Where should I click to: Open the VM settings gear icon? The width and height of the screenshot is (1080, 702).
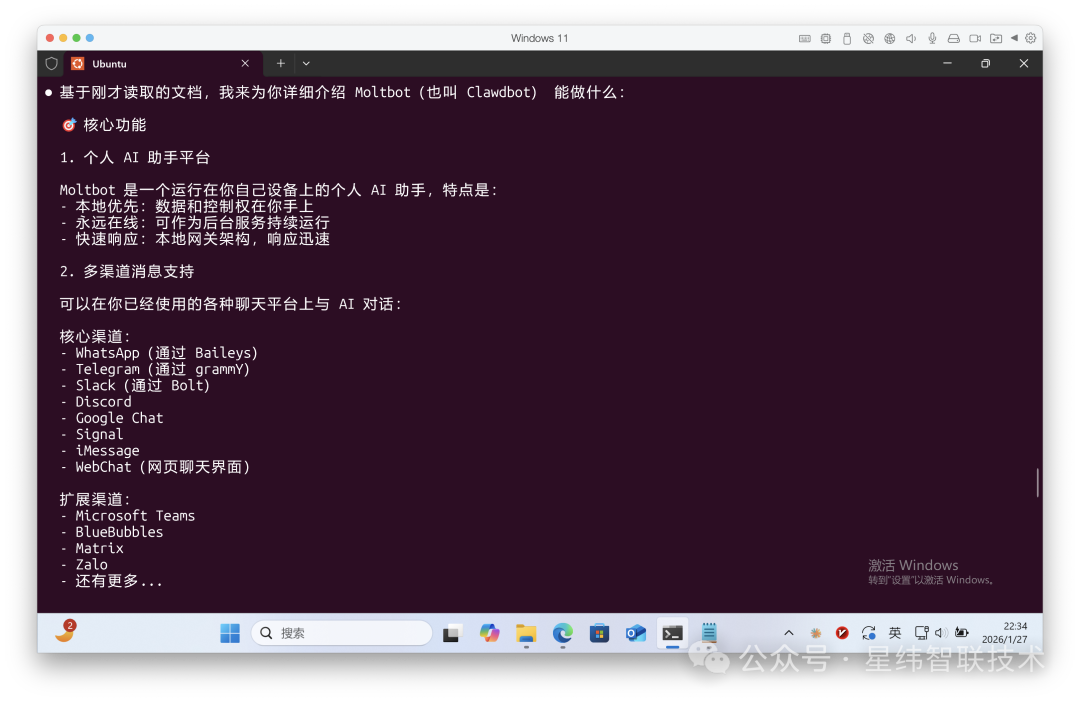(1031, 38)
